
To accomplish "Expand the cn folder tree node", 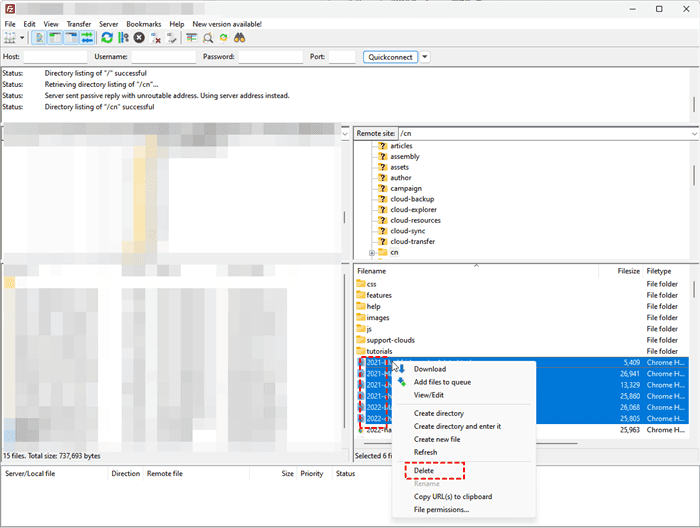I will pyautogui.click(x=372, y=252).
